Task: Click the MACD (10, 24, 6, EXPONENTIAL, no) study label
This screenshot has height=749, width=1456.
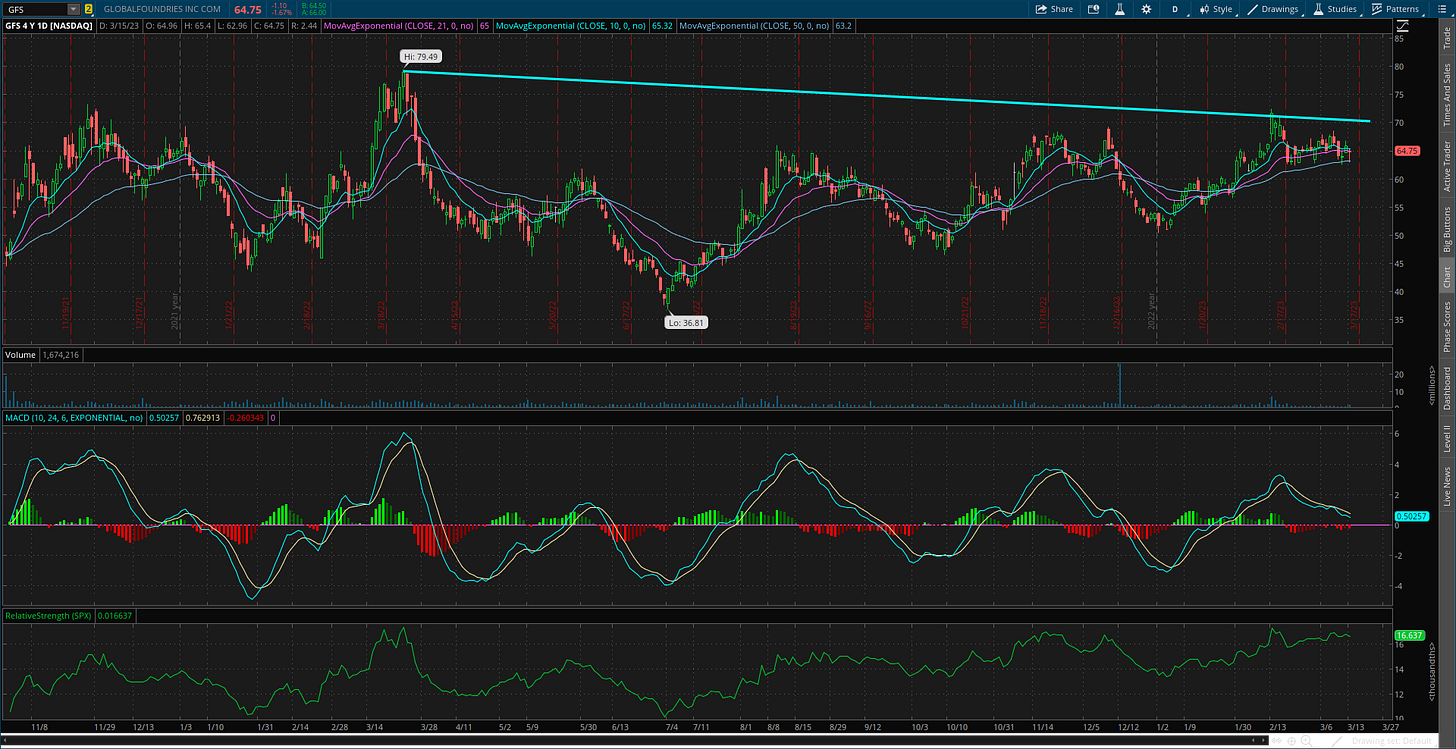Action: click(73, 417)
